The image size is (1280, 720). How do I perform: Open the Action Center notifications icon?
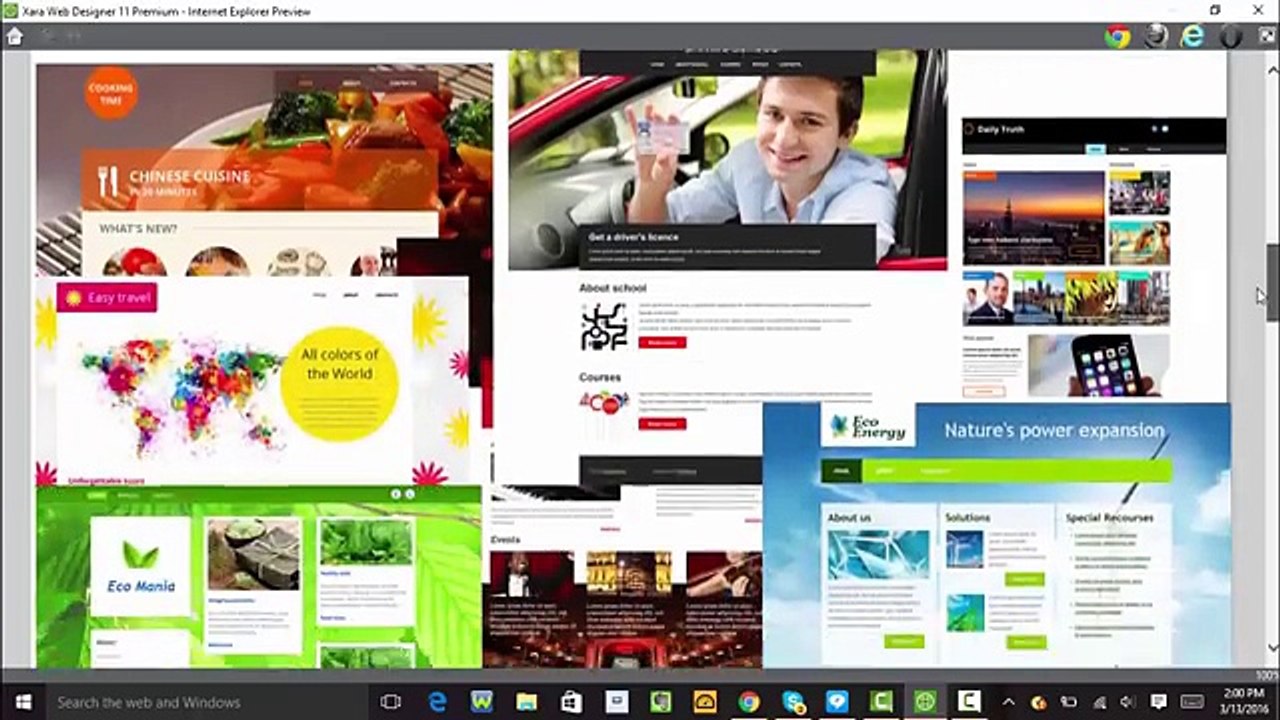pos(1158,702)
